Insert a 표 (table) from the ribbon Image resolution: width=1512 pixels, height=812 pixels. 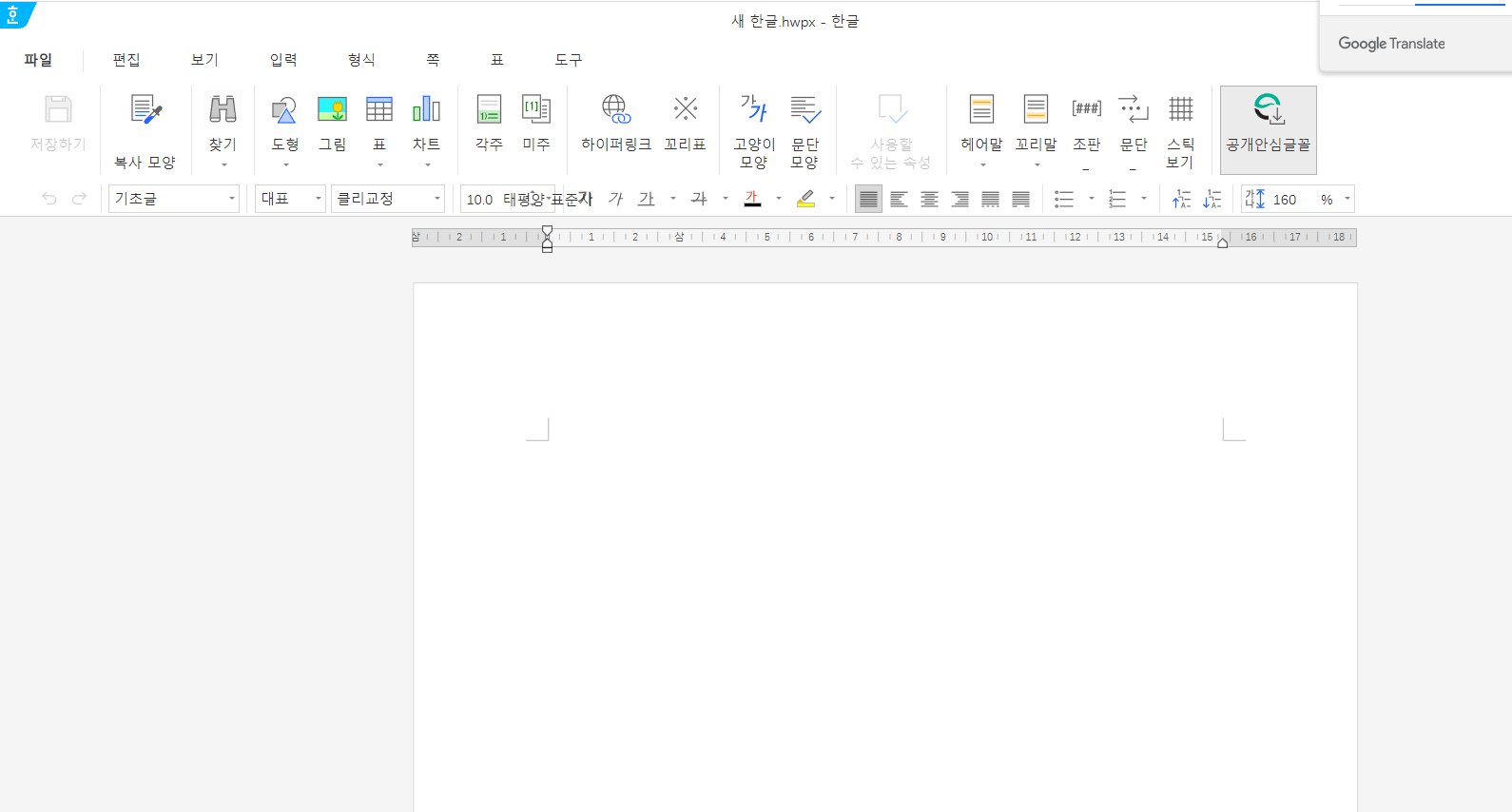click(379, 110)
